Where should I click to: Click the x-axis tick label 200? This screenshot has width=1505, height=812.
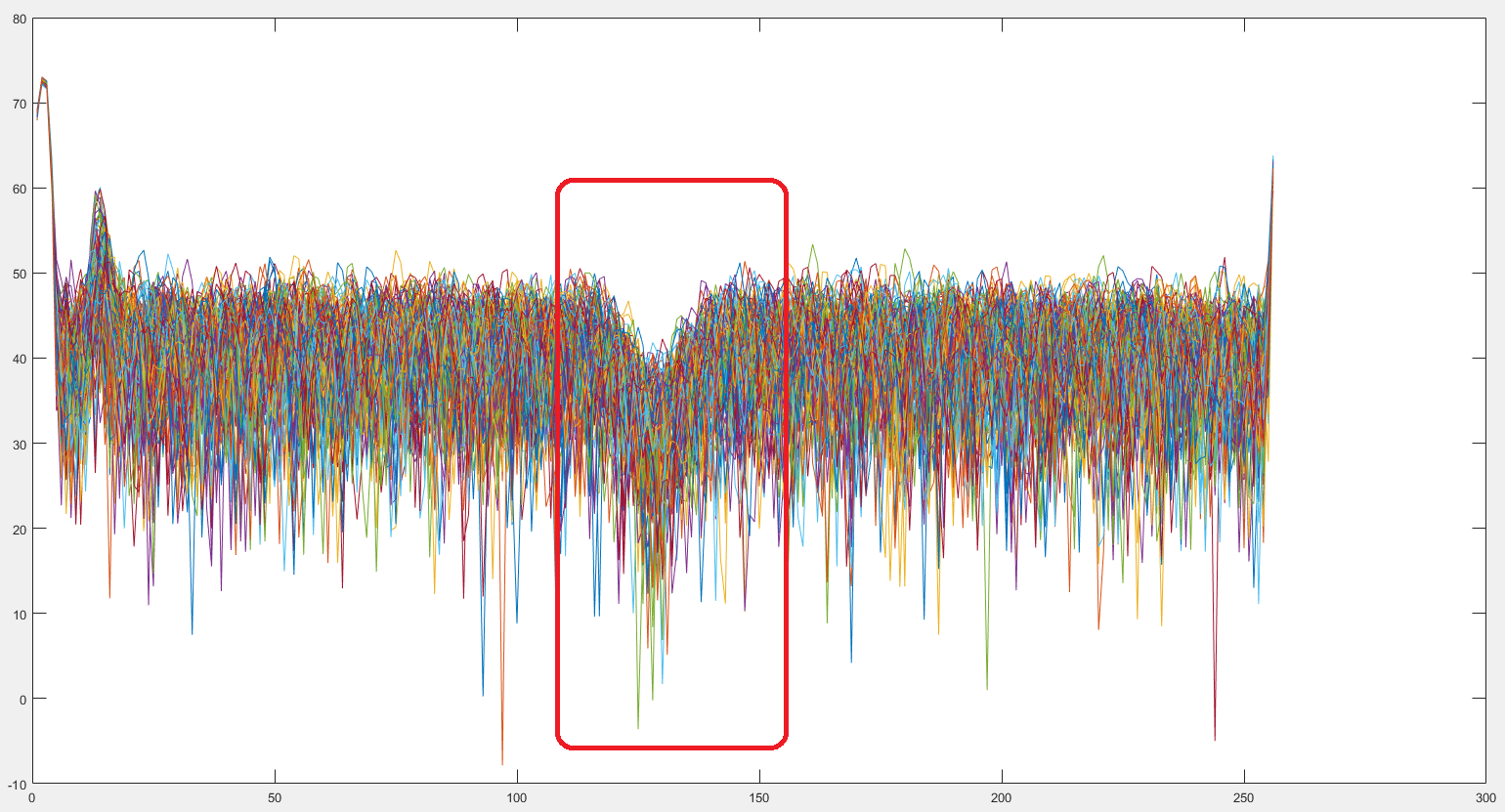click(1002, 797)
